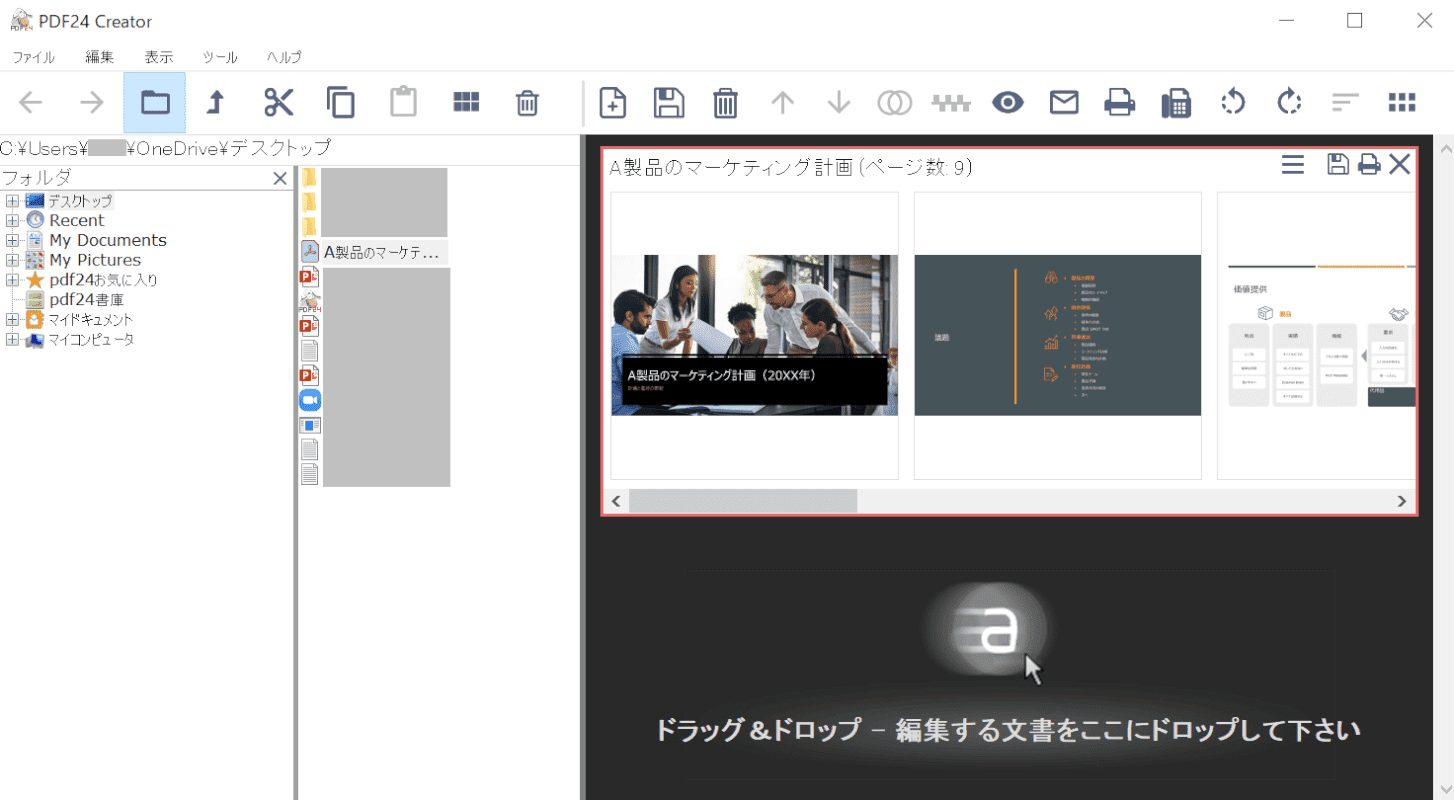
Task: Print with the main toolbar printer icon
Action: tap(1120, 102)
